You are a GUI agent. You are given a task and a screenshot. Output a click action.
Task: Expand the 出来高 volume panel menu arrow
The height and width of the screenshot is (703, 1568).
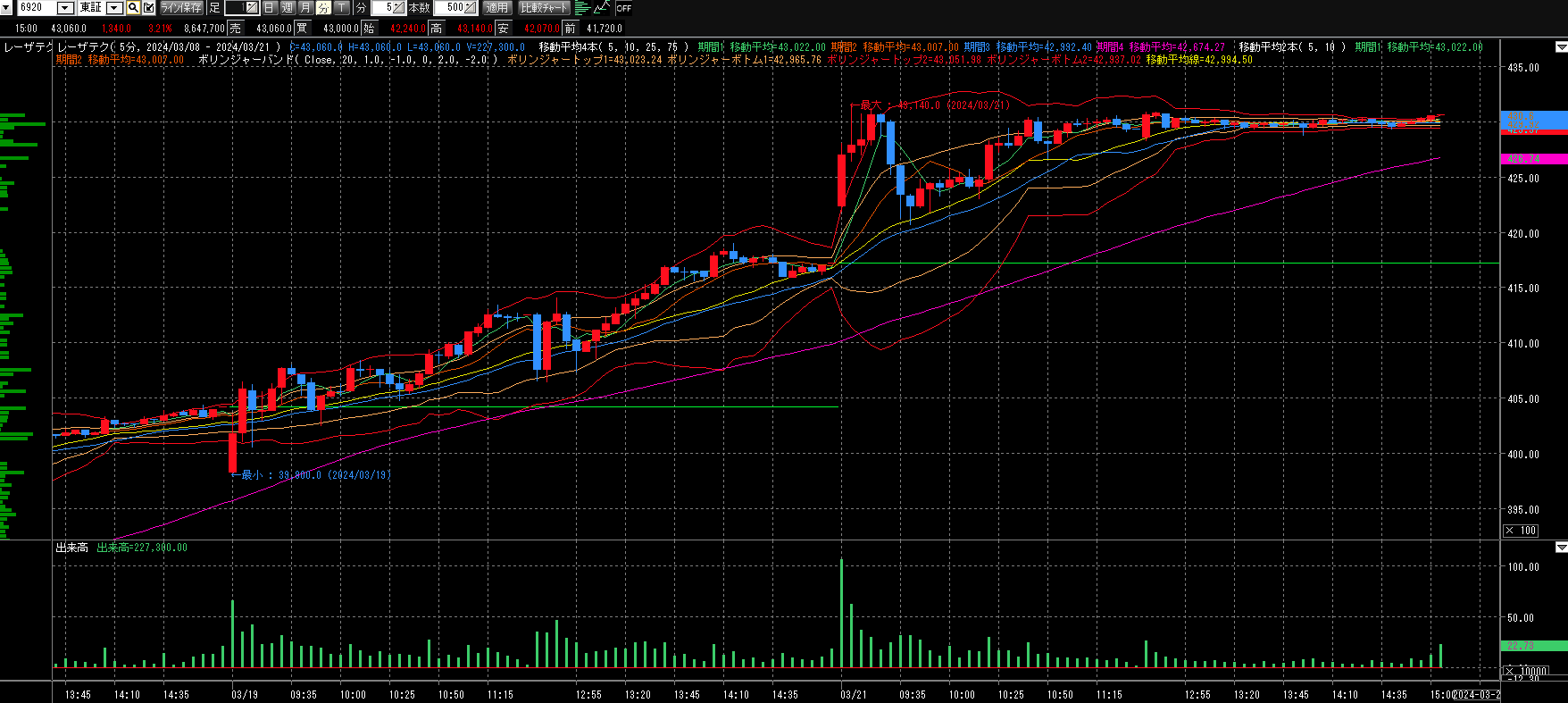click(x=1561, y=547)
